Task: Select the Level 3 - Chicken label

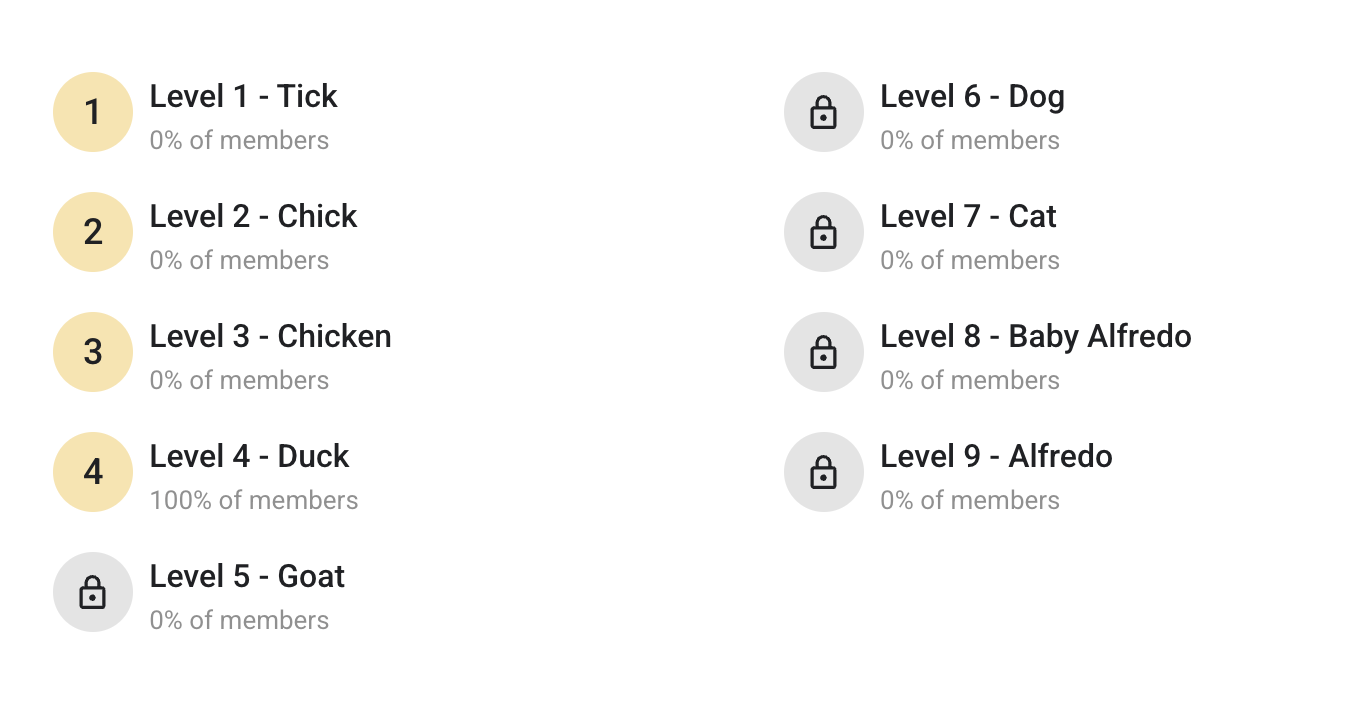Action: coord(270,336)
